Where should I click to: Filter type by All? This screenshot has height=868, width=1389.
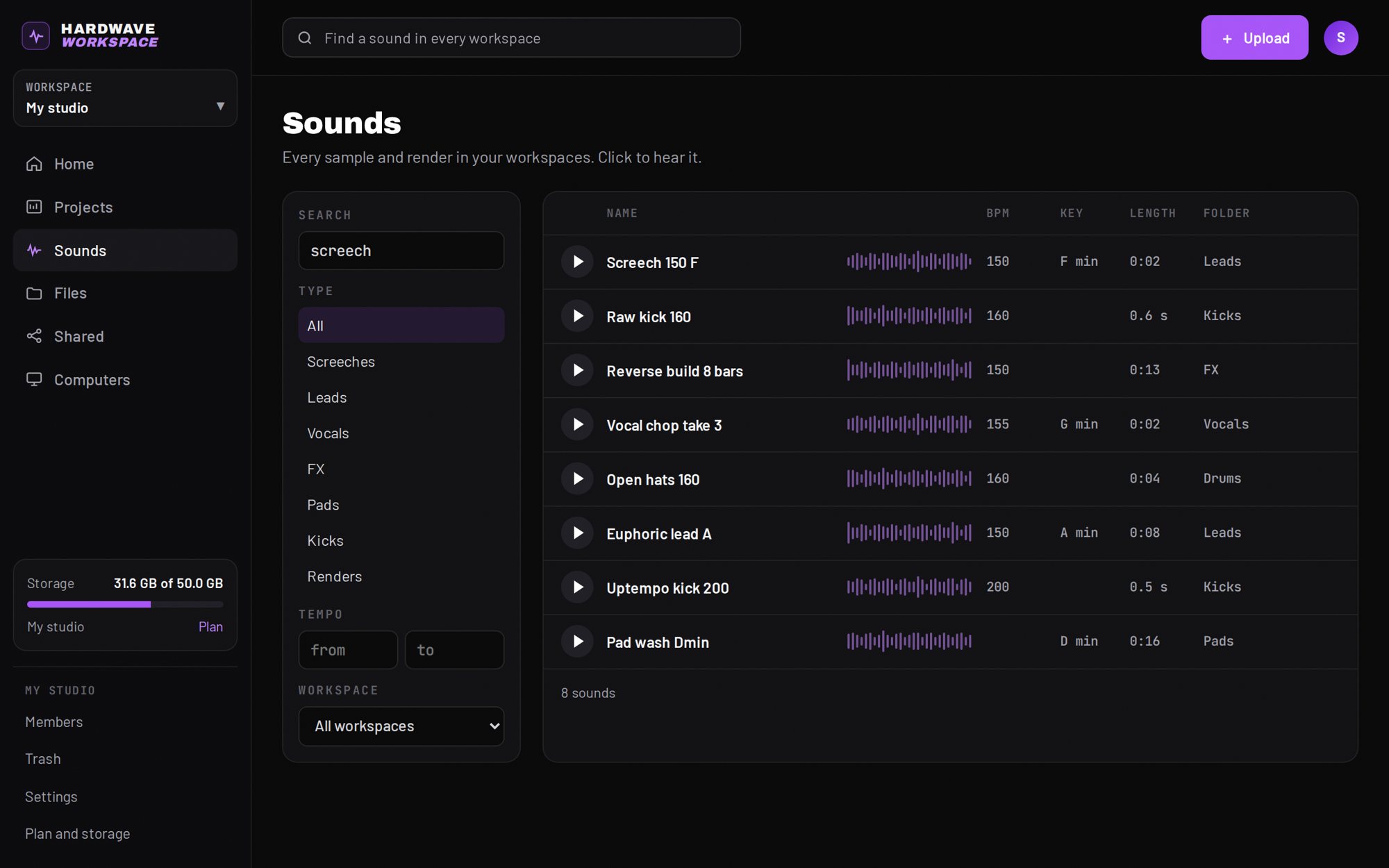tap(401, 325)
